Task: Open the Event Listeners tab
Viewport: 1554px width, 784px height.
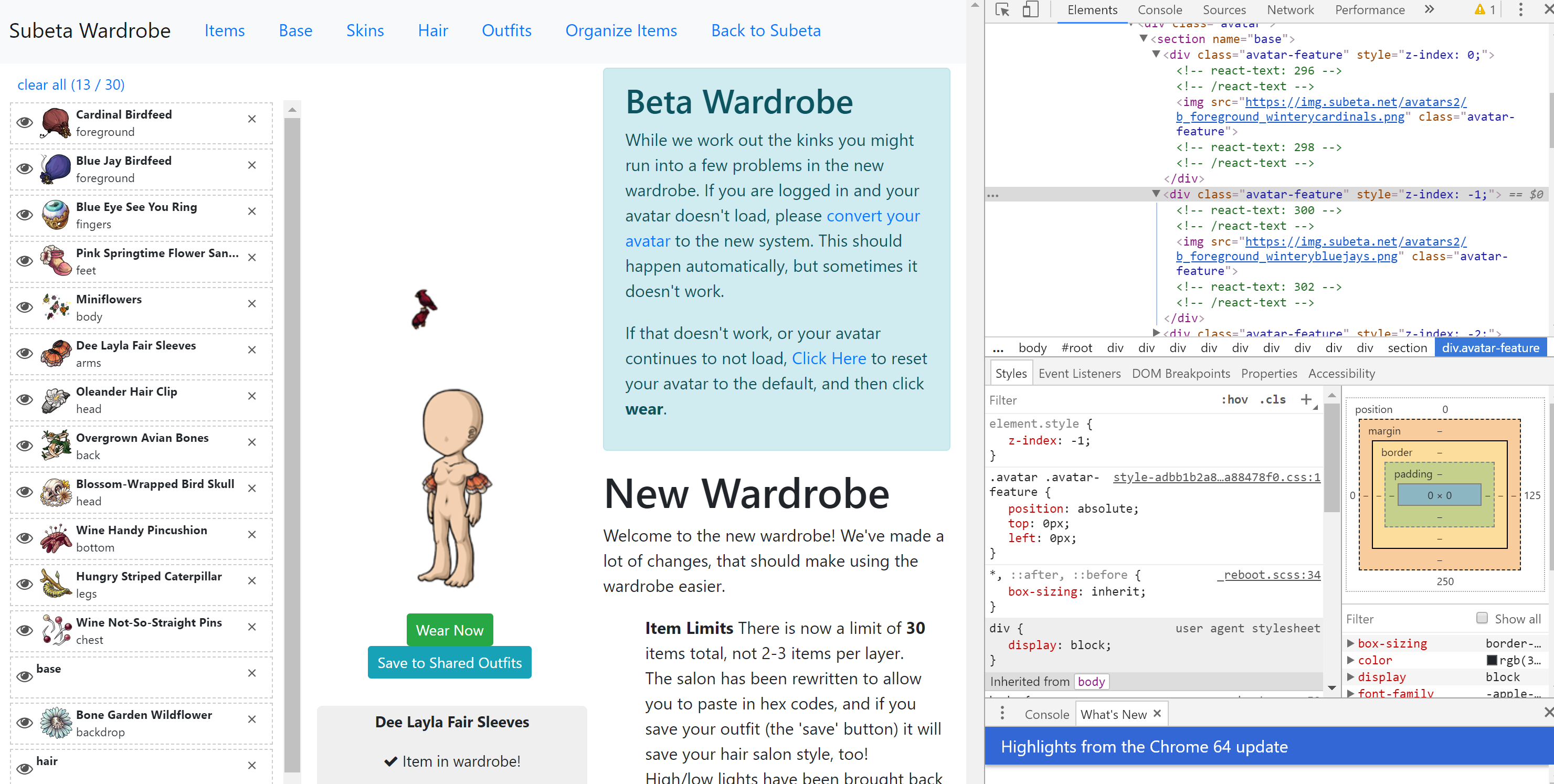Action: coord(1079,373)
